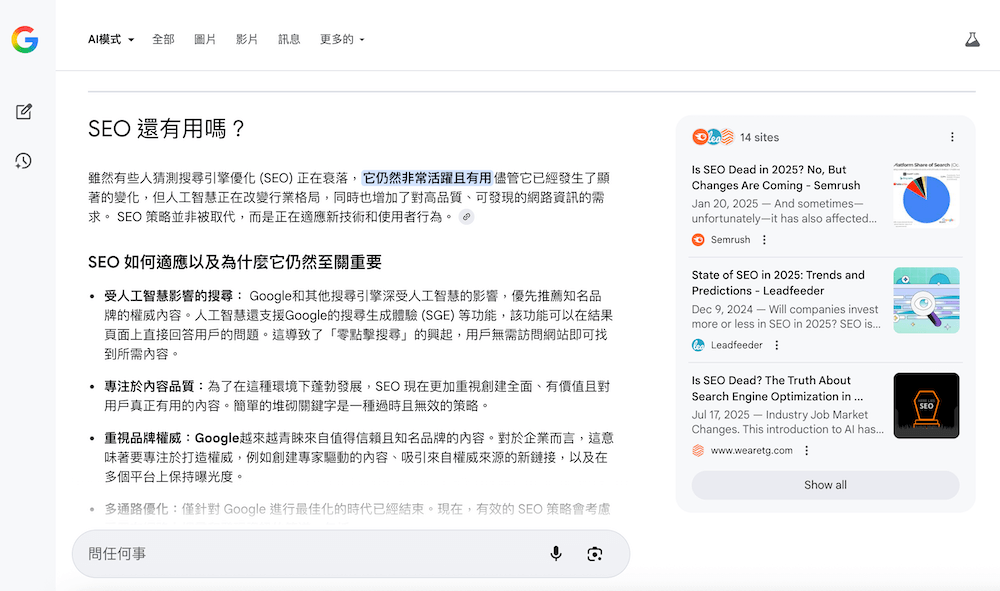This screenshot has height=591, width=1000.
Task: Open the magnifier thumbnail for Leadfeeder
Action: pos(926,300)
